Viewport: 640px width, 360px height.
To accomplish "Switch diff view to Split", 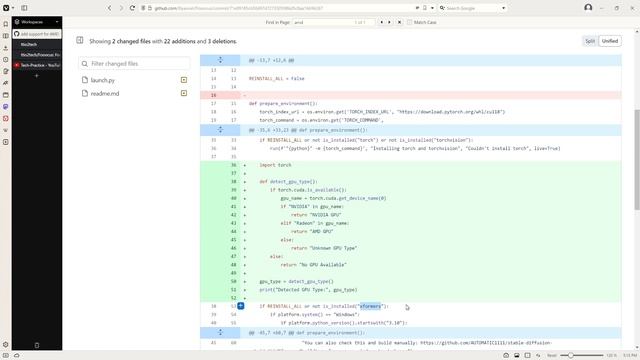I will [590, 41].
